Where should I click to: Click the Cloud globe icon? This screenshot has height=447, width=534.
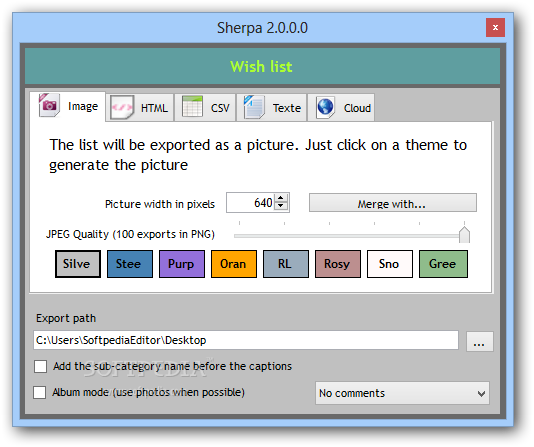pyautogui.click(x=325, y=107)
